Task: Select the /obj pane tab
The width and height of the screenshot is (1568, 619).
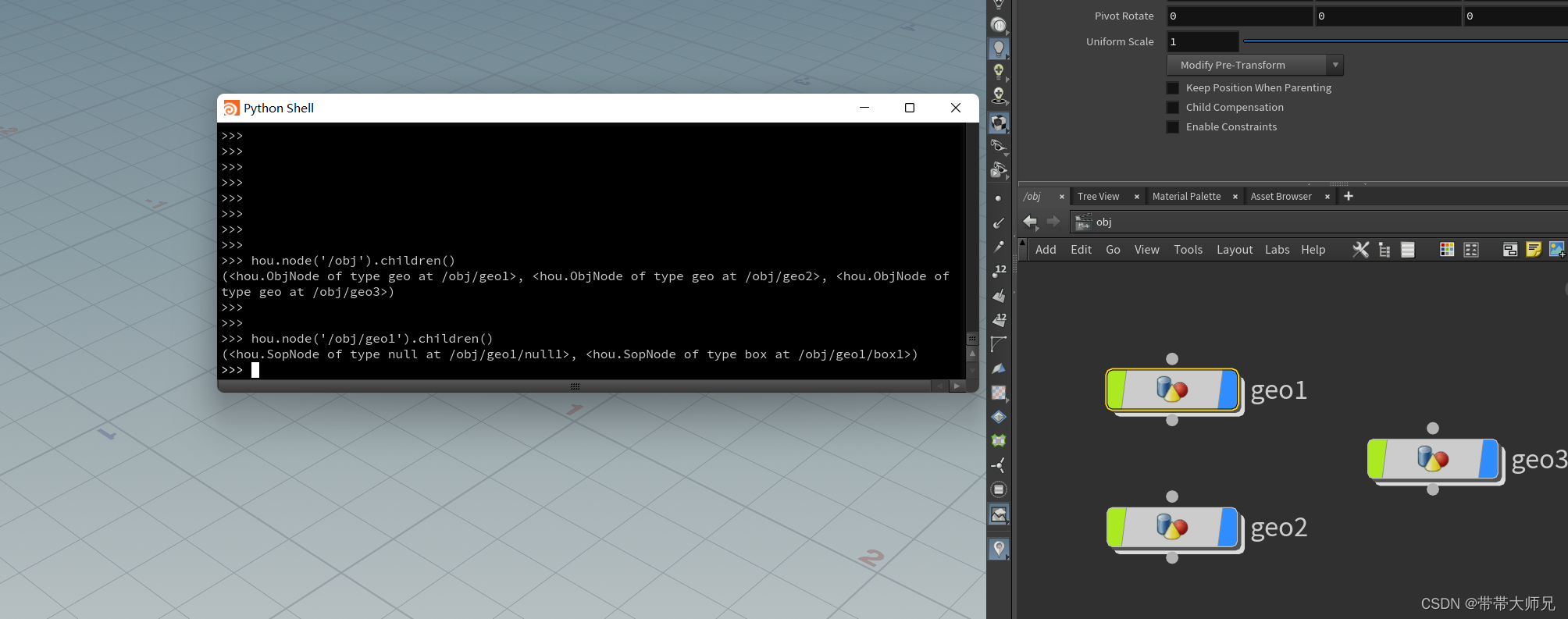Action: (x=1033, y=197)
